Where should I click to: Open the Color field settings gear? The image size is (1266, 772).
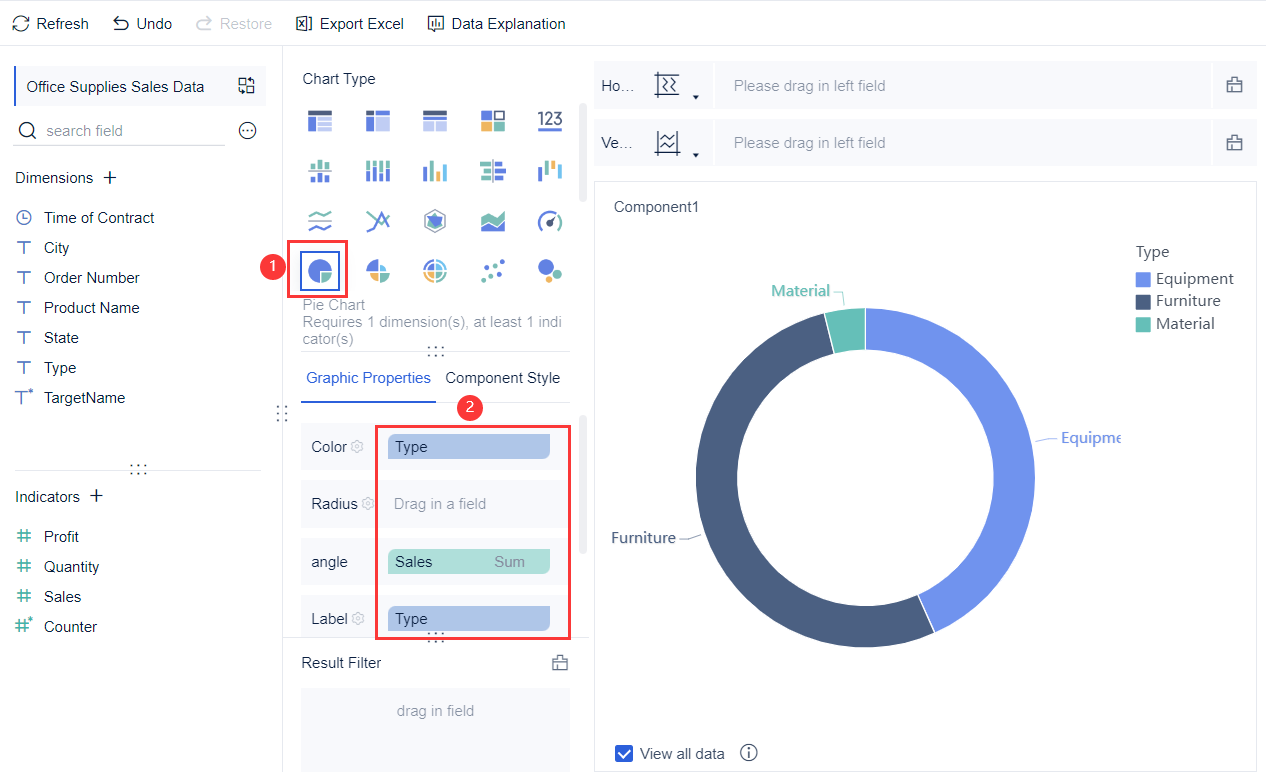pyautogui.click(x=358, y=447)
